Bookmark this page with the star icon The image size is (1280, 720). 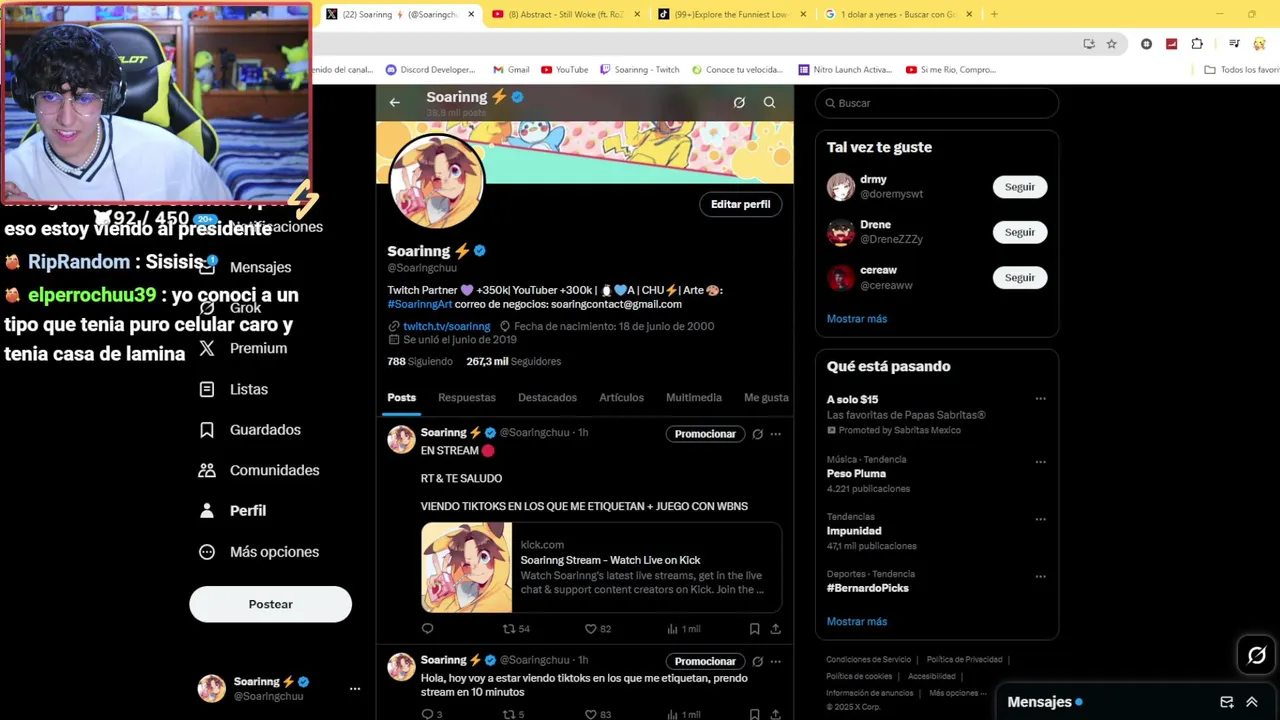1111,44
